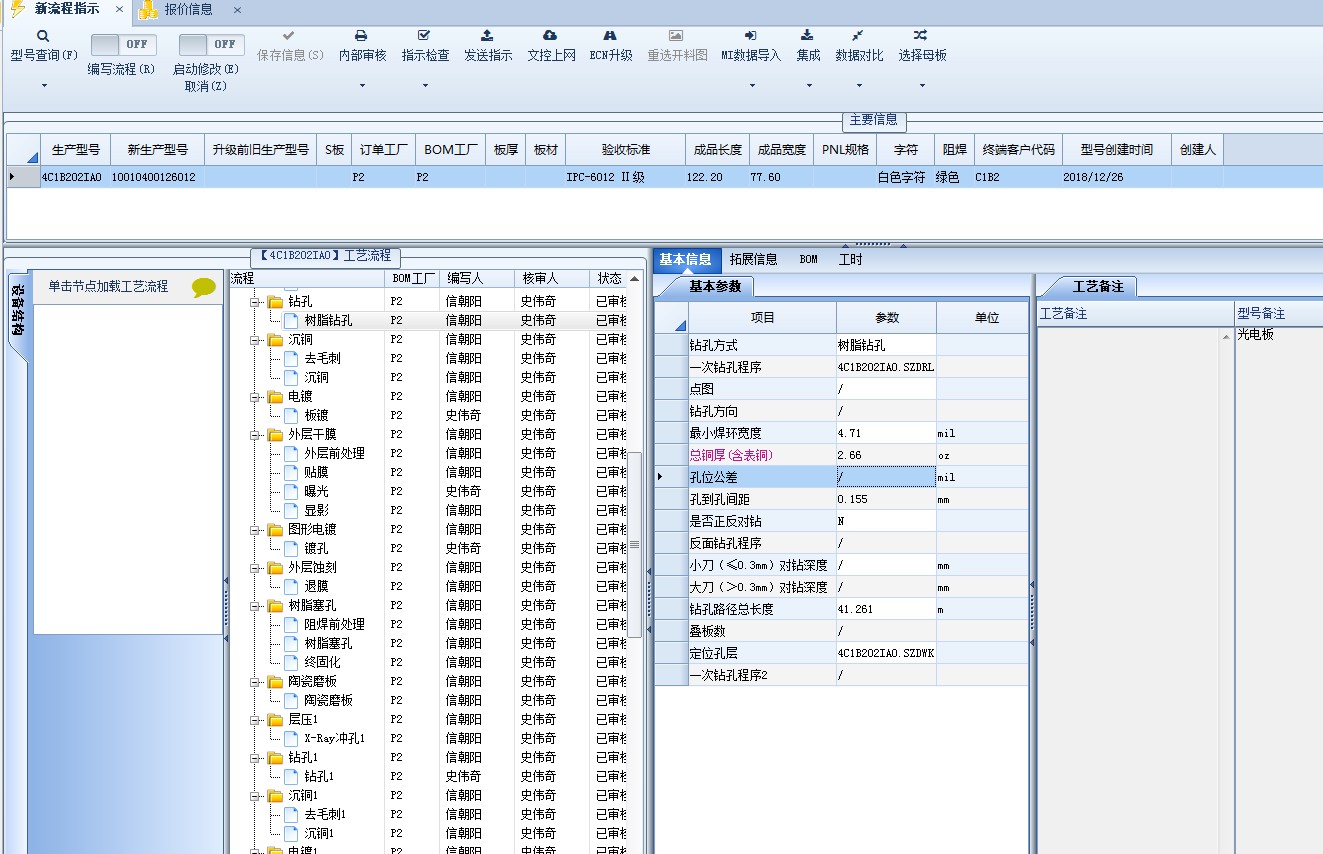The image size is (1323, 854).
Task: Click the 孔位公差 parameter value field
Action: point(886,478)
